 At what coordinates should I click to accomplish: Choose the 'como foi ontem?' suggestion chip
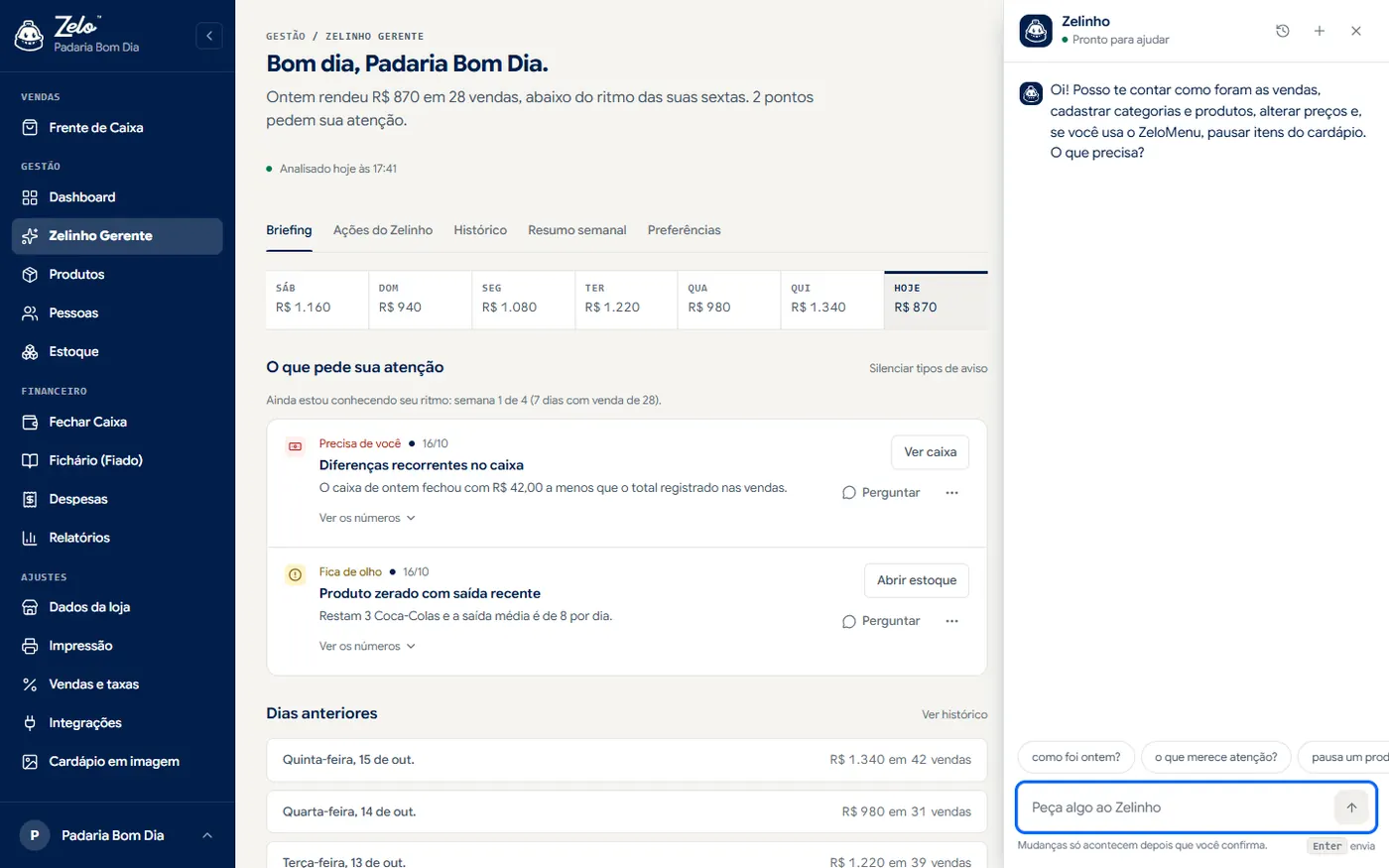[x=1076, y=758]
